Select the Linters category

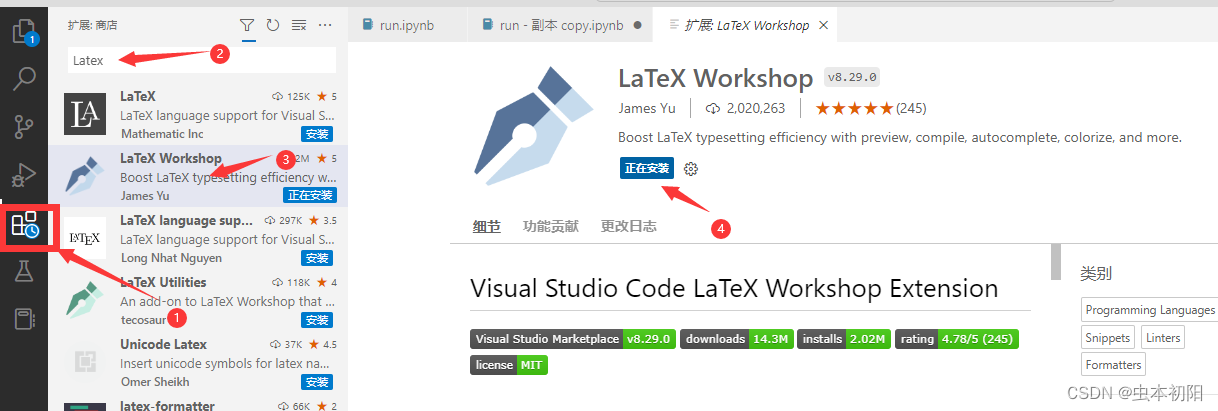(x=1163, y=338)
